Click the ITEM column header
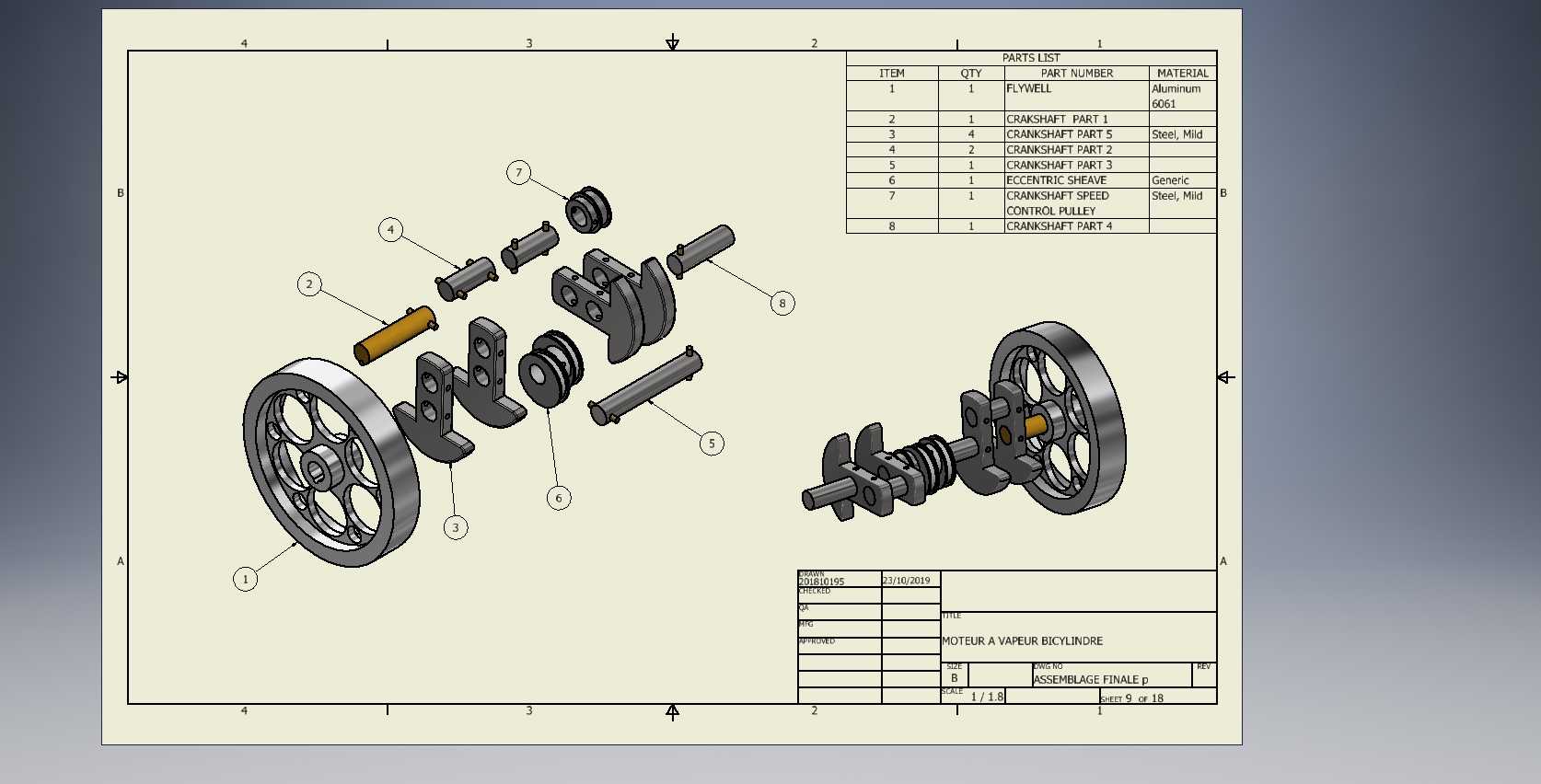Image resolution: width=1541 pixels, height=784 pixels. tap(892, 74)
